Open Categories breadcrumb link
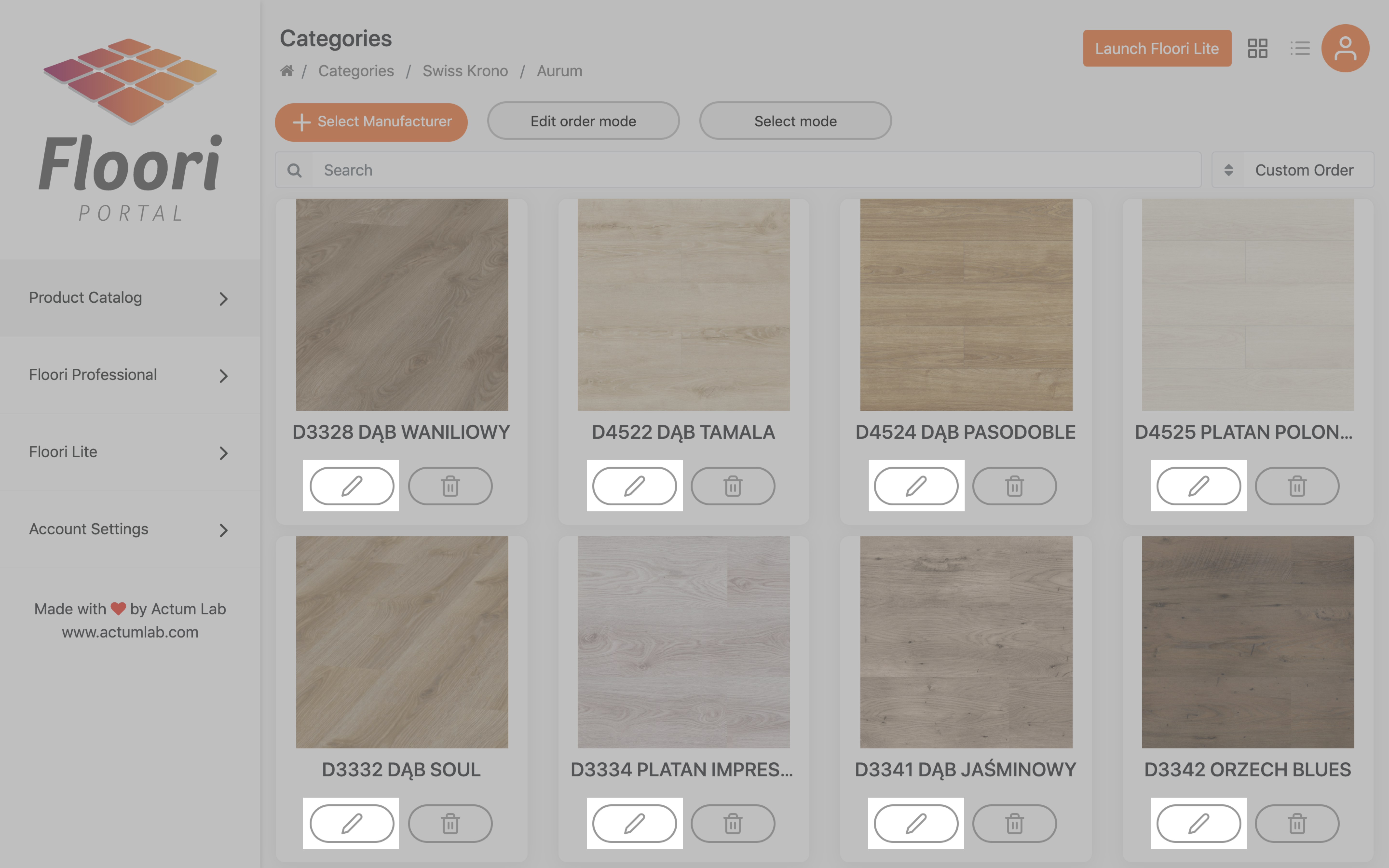 [356, 71]
